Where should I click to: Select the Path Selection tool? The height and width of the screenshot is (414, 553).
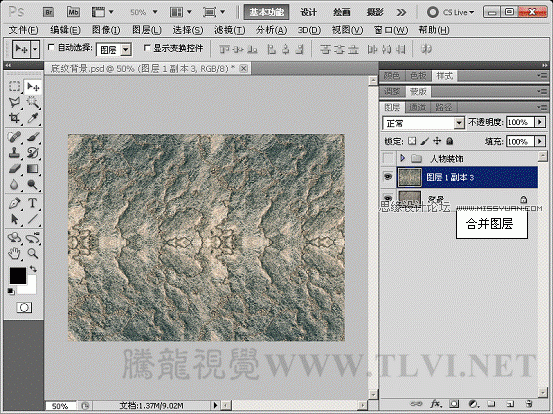point(14,219)
